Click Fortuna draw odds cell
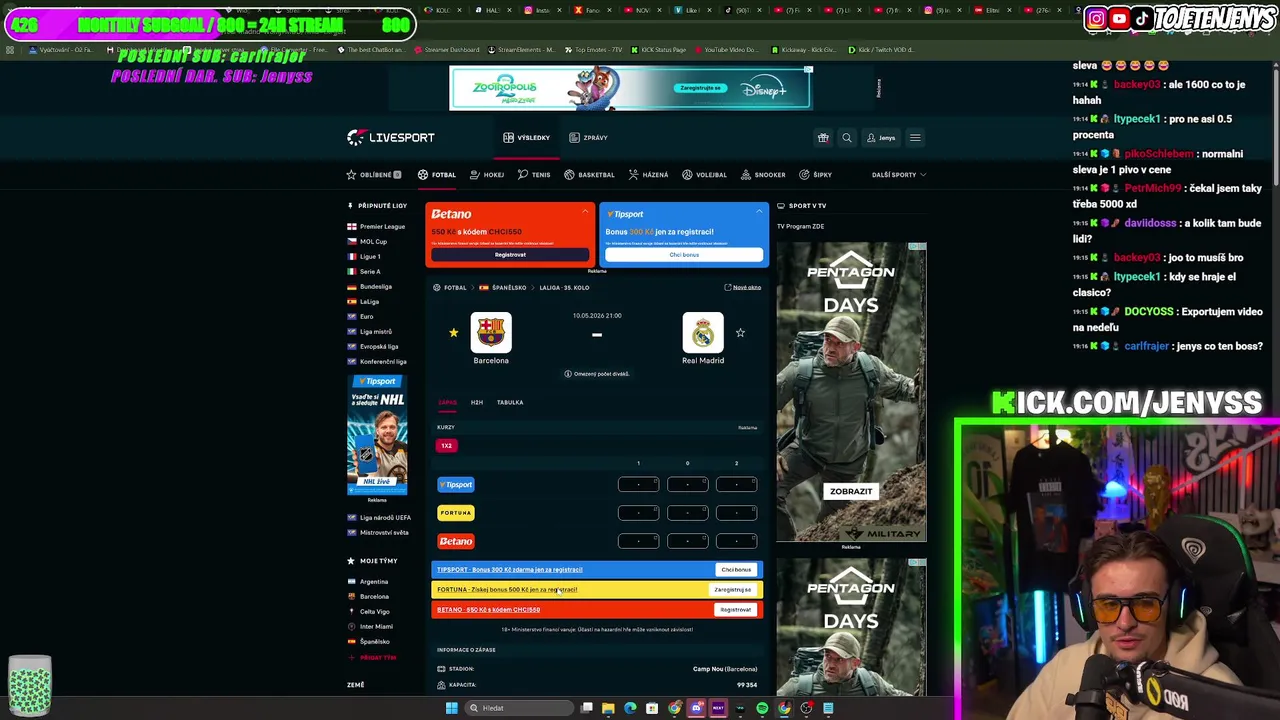 click(687, 513)
